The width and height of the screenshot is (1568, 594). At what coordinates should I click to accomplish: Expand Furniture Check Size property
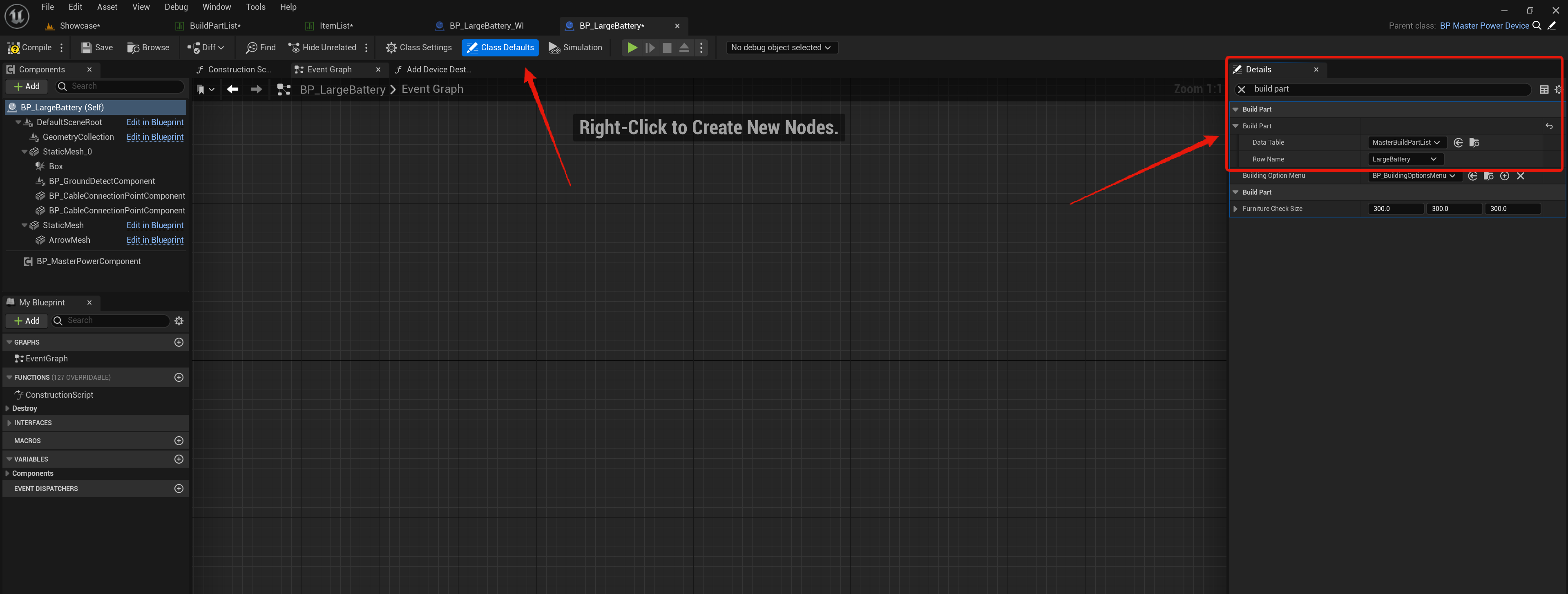point(1235,209)
